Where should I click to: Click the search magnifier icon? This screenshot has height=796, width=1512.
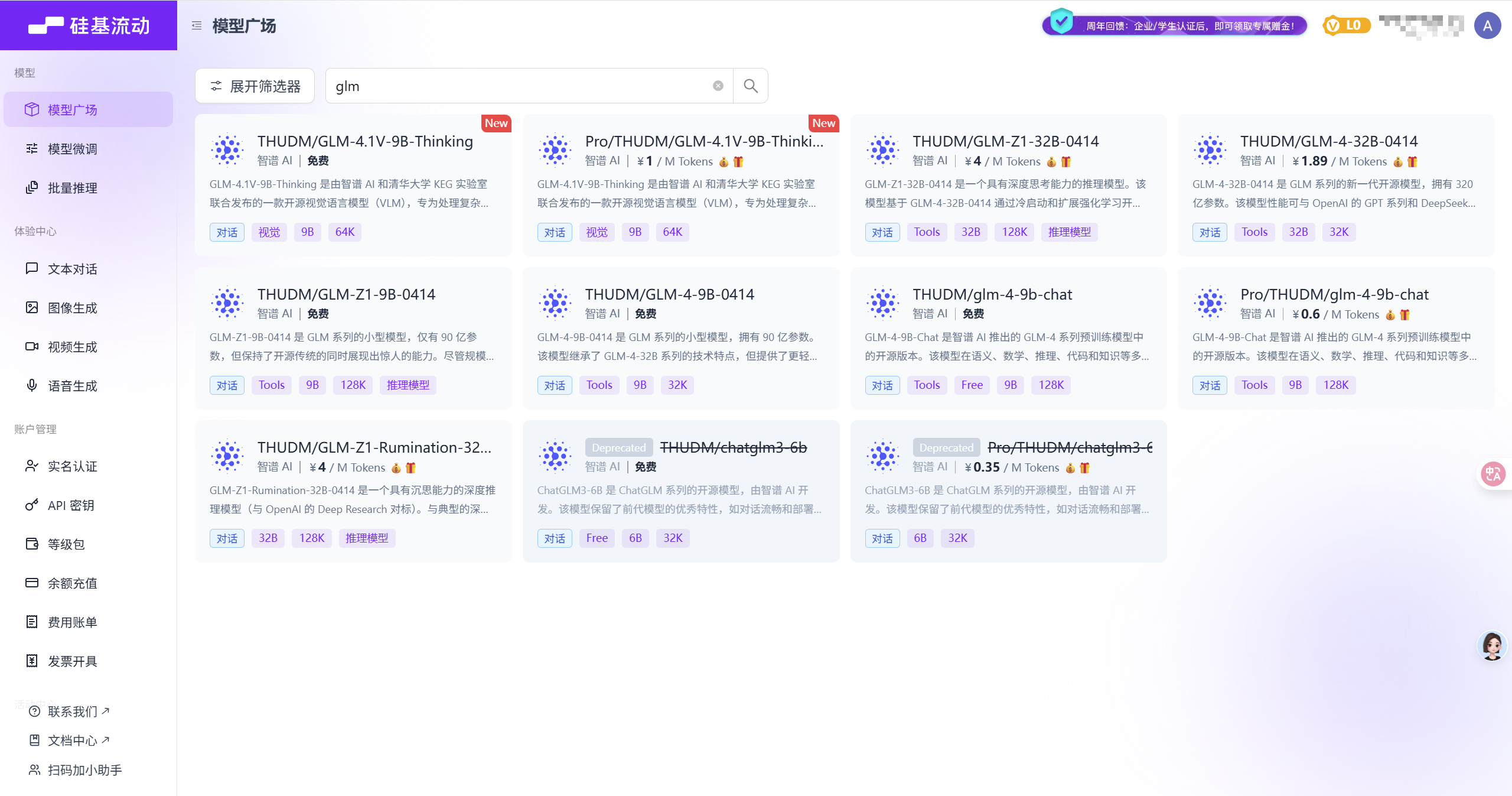[751, 86]
